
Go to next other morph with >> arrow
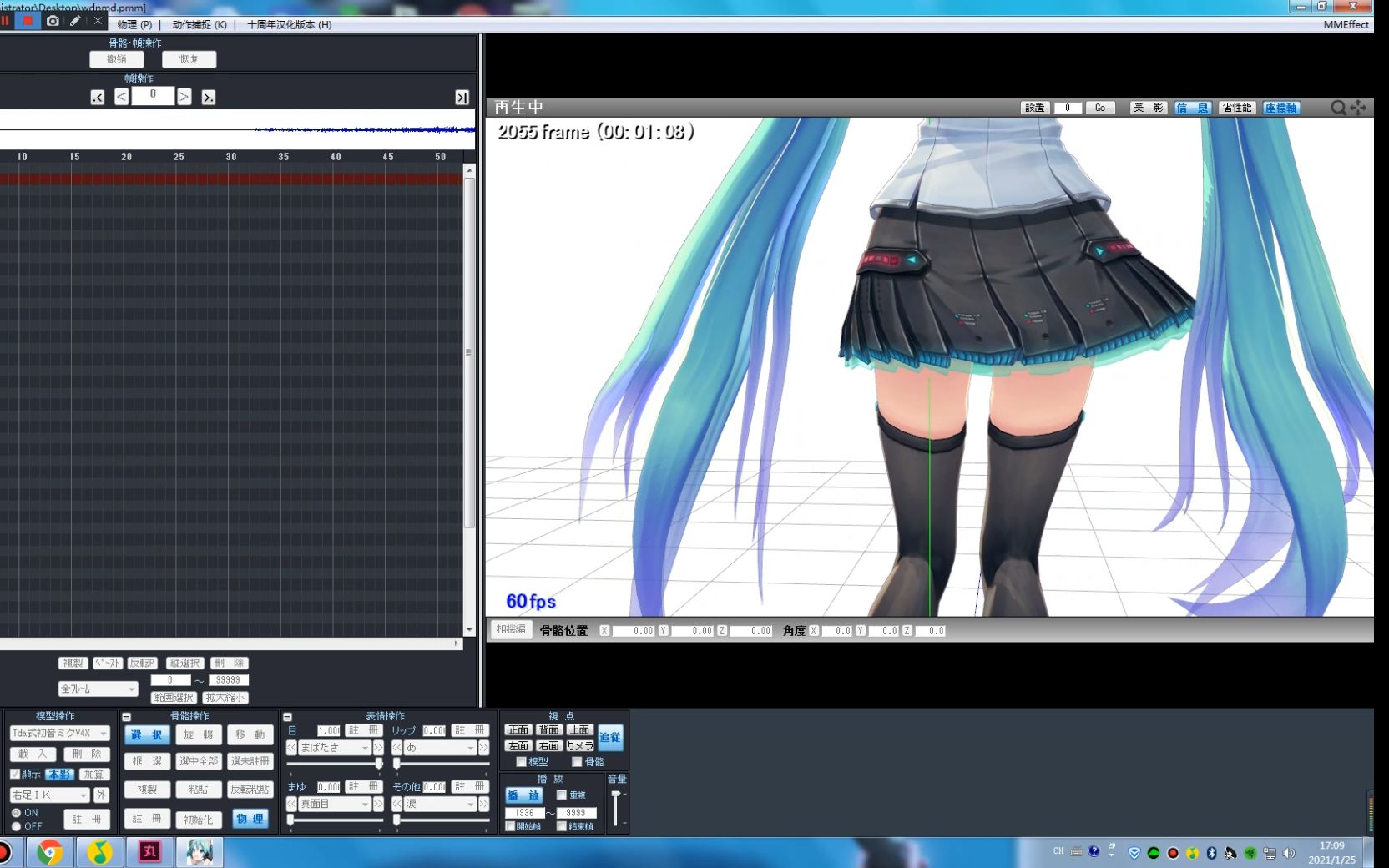(x=483, y=804)
